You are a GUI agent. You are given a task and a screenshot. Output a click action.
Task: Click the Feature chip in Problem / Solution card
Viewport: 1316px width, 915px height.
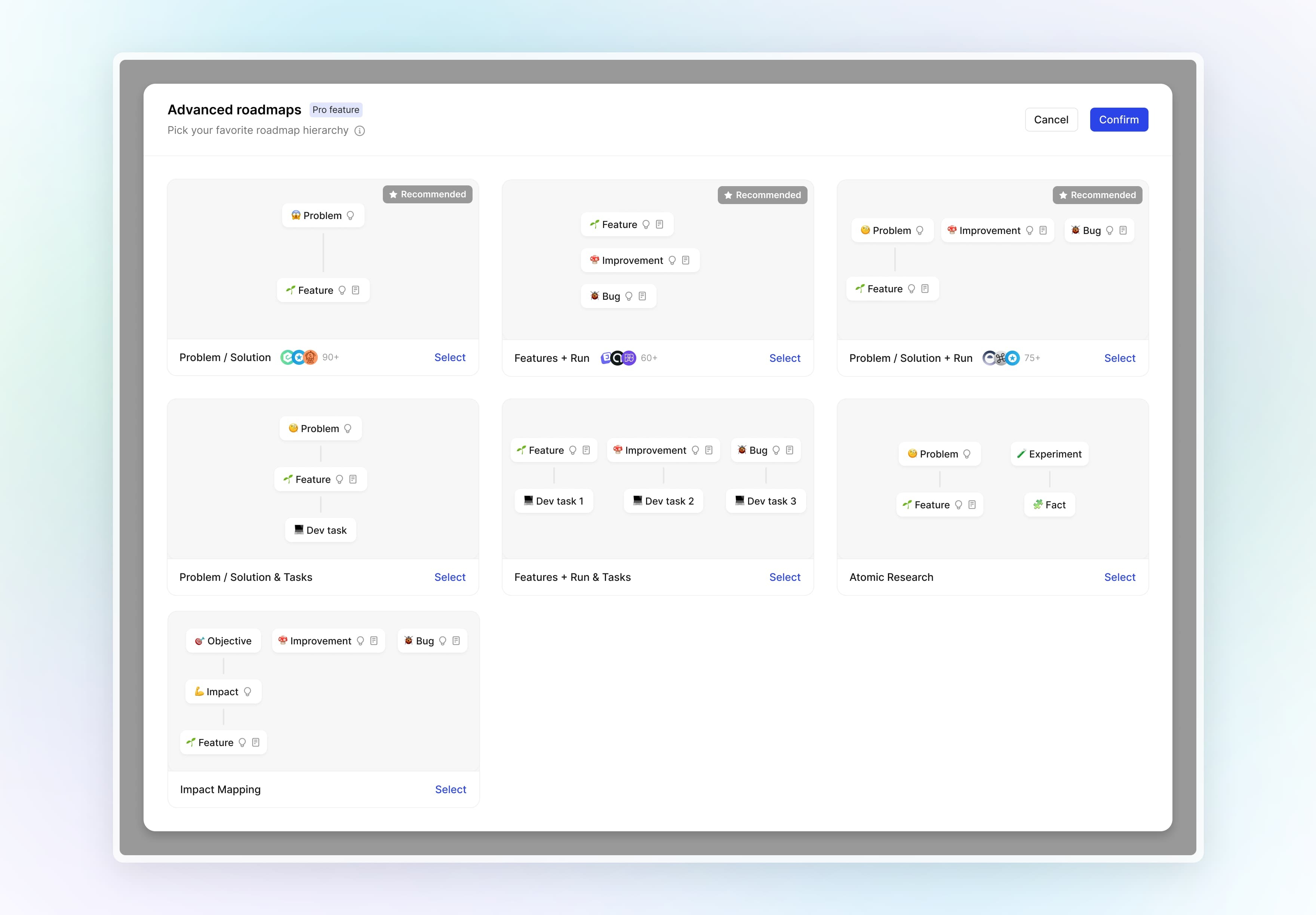pos(323,290)
